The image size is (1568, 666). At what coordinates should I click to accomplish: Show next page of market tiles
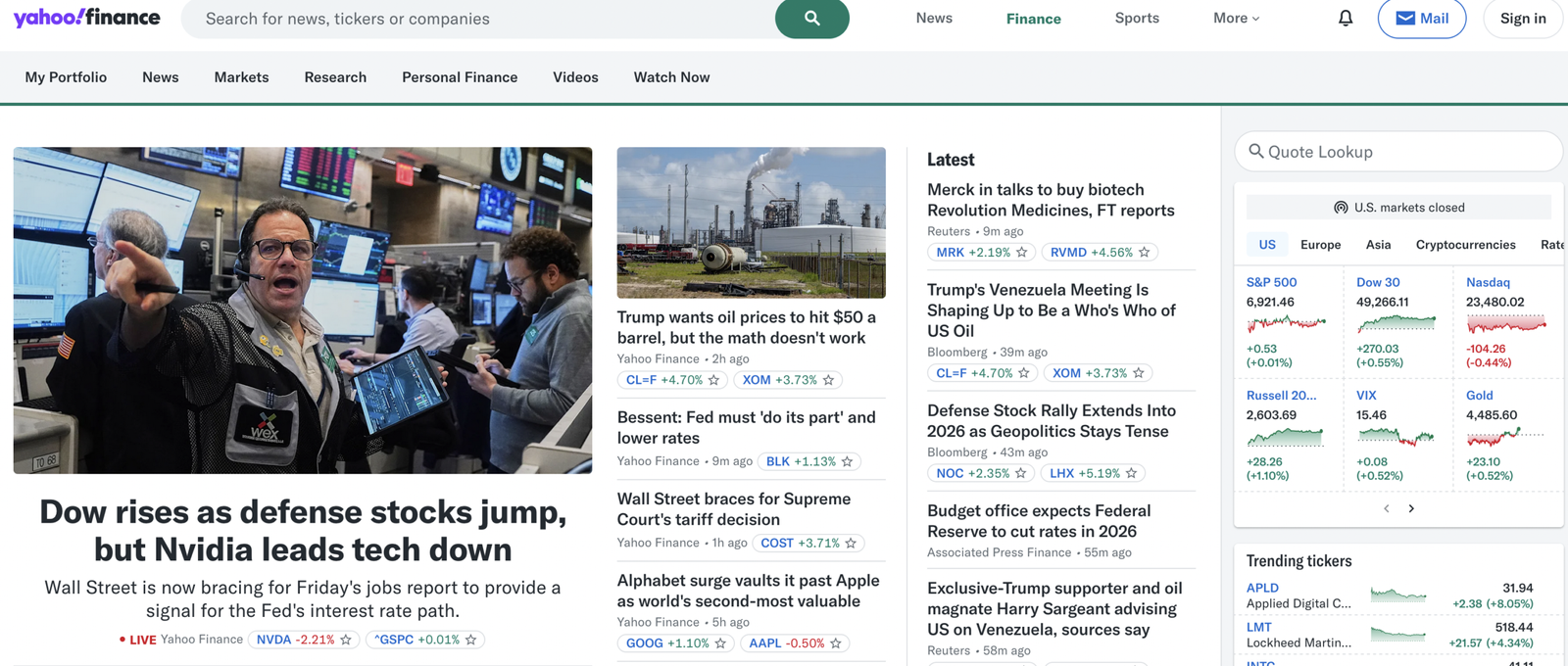1411,508
